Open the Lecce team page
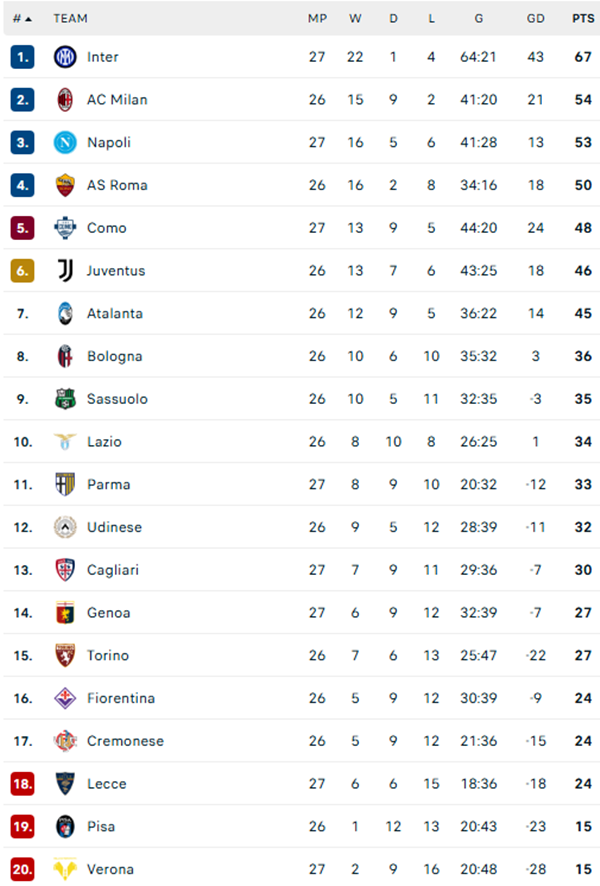The width and height of the screenshot is (600, 886). coord(103,784)
